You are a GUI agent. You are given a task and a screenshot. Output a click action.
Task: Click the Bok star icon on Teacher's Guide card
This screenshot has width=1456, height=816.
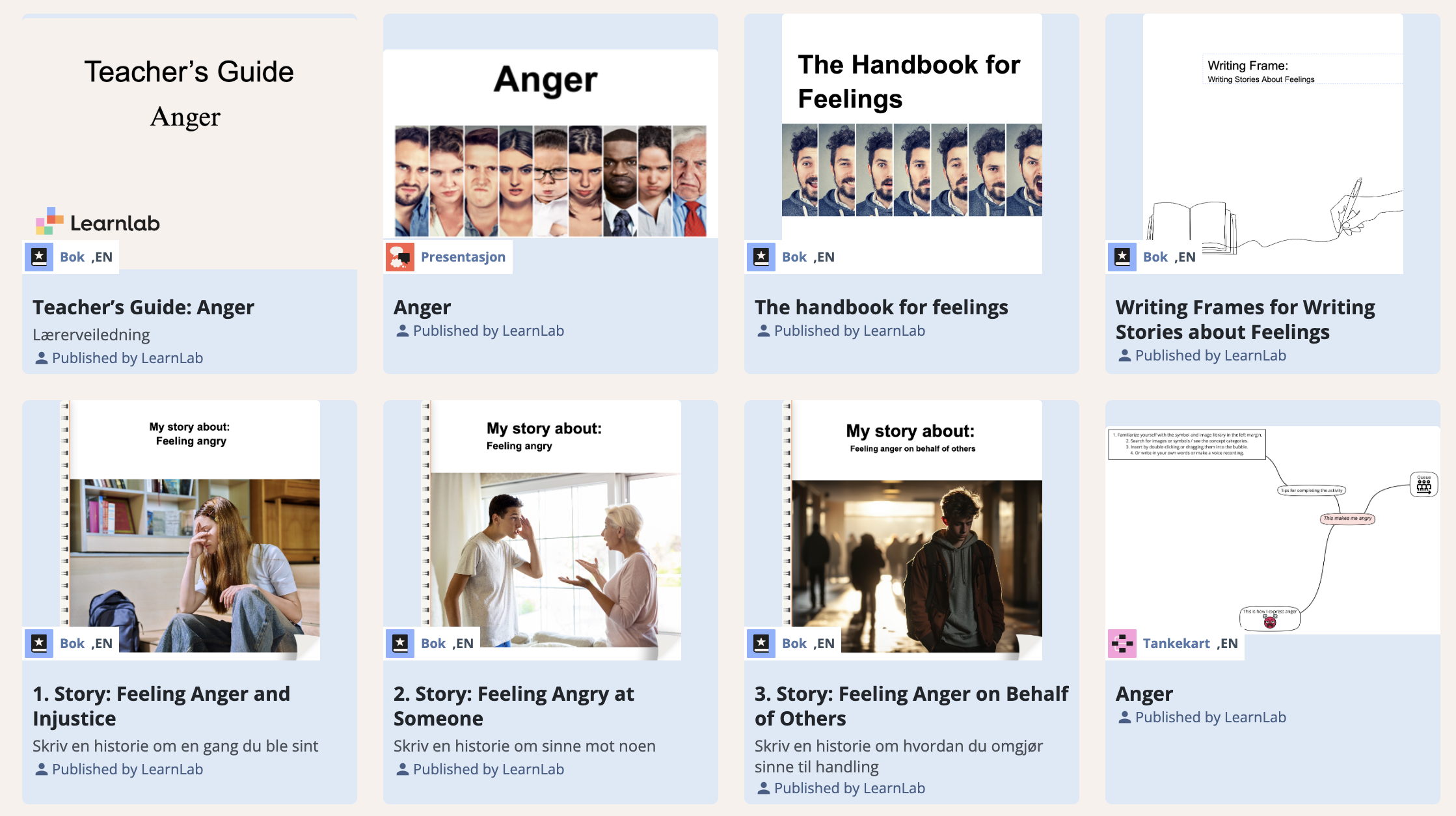(39, 257)
